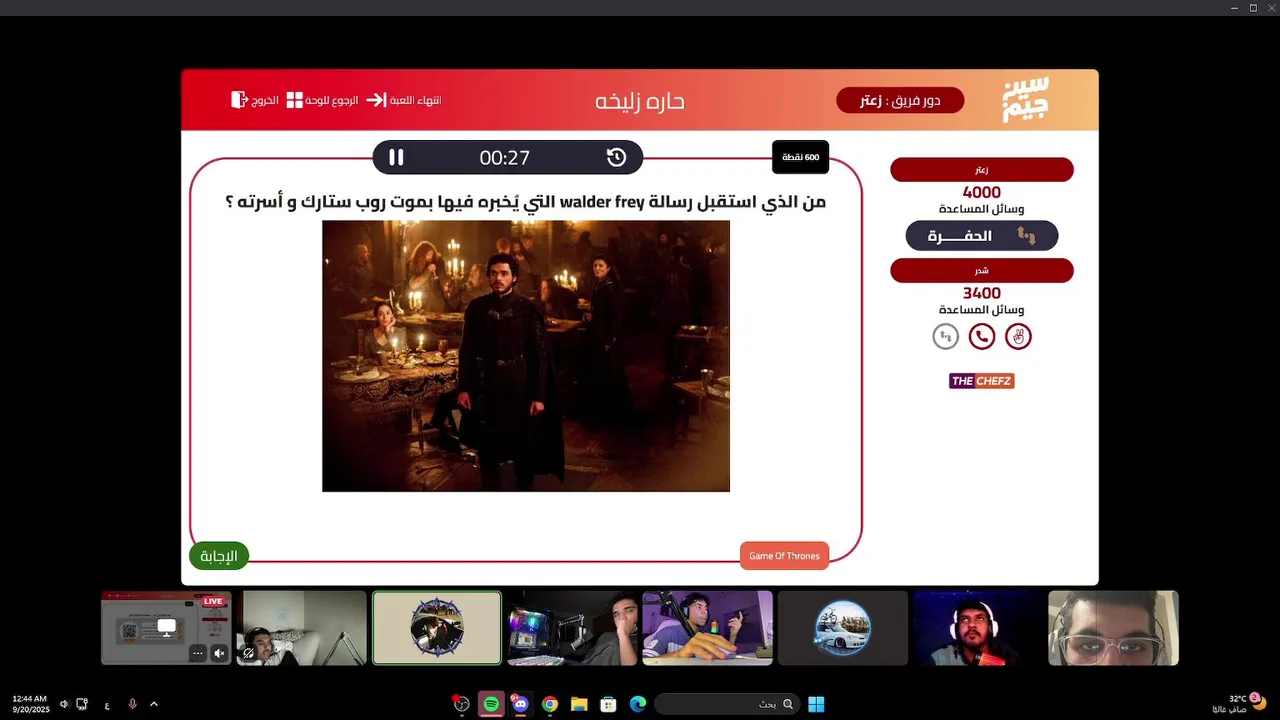Open Google Chrome from the taskbar
Image resolution: width=1280 pixels, height=720 pixels.
point(550,704)
